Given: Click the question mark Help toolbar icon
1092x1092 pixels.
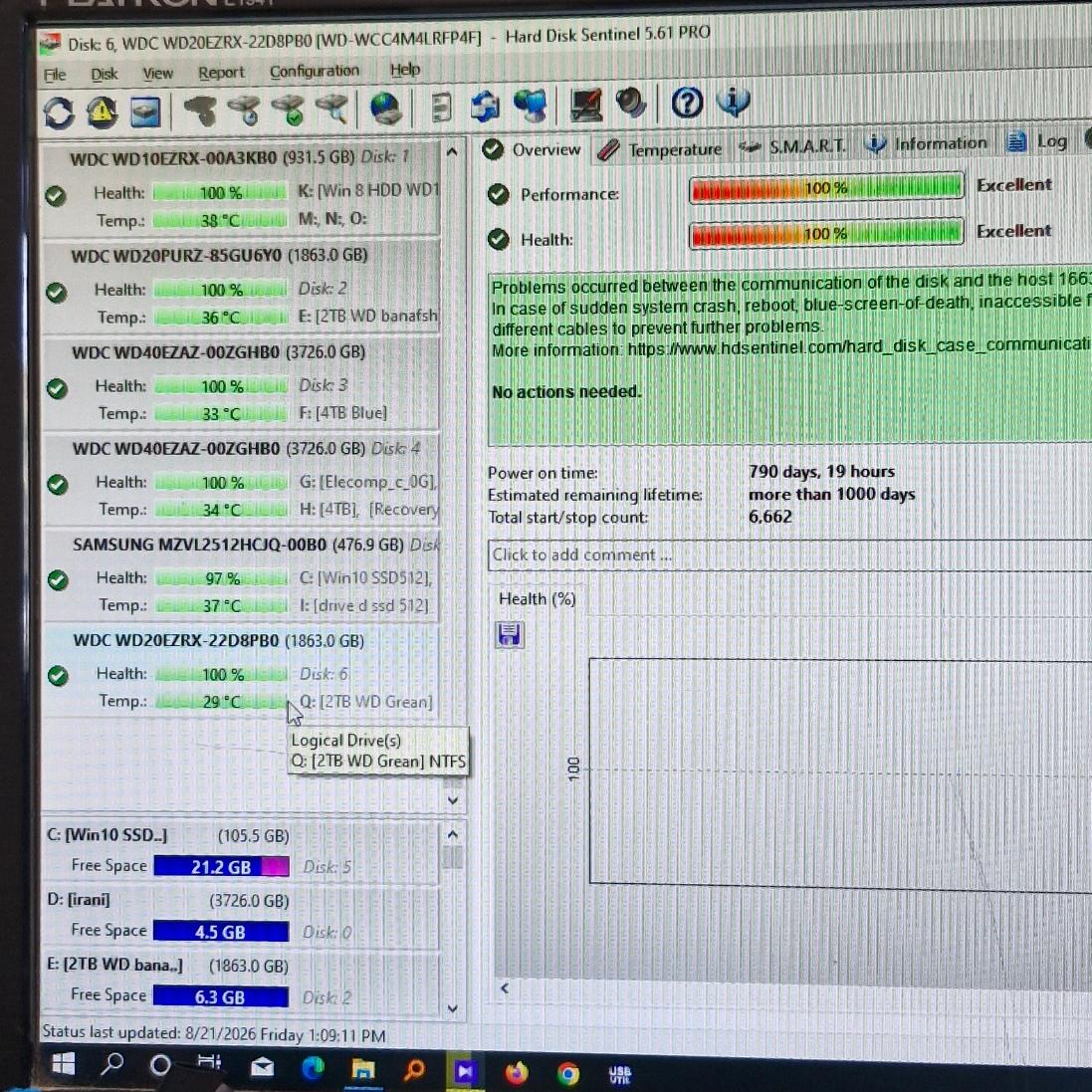Looking at the screenshot, I should 687,104.
